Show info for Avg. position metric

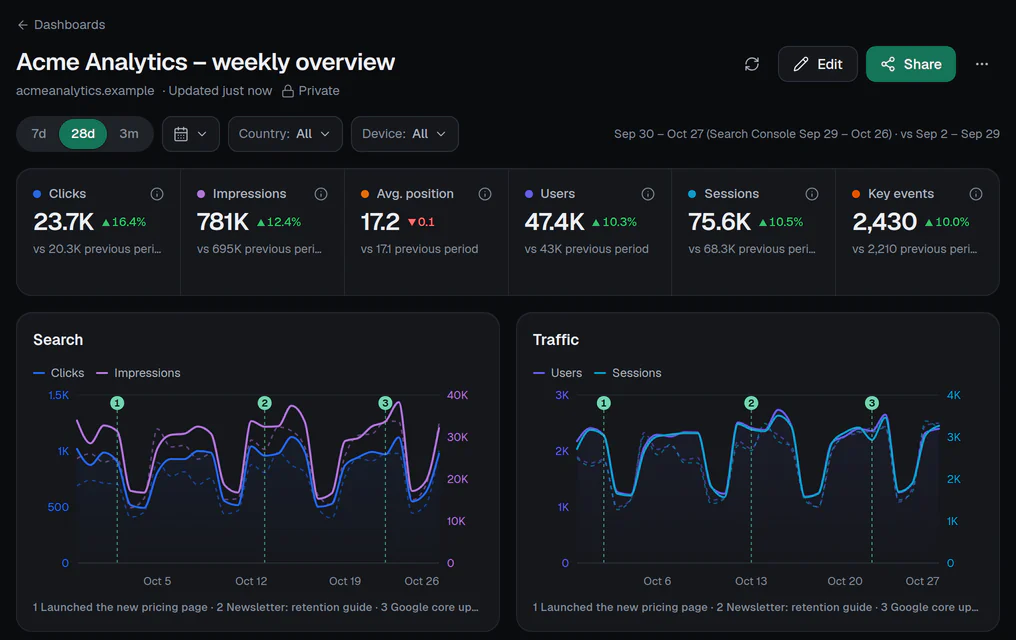coord(485,194)
